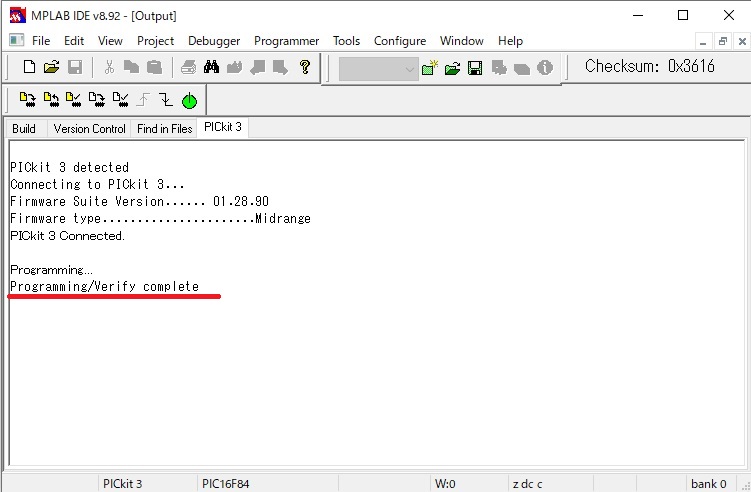Click the Find Next icon beside binoculars
The image size is (751, 492).
(234, 67)
